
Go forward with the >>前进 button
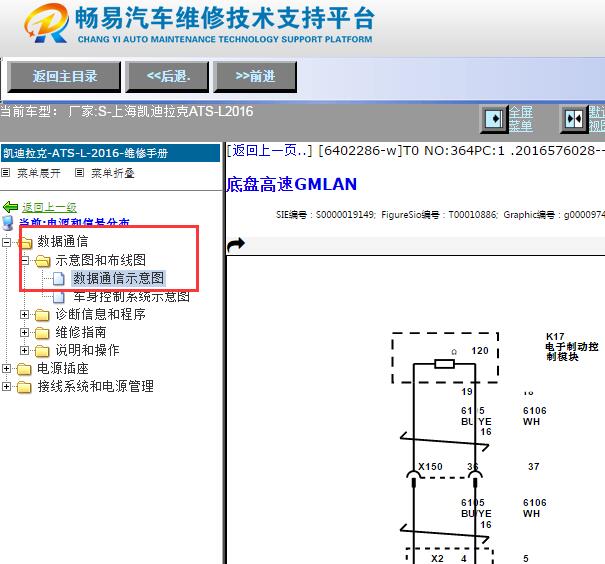coord(255,77)
